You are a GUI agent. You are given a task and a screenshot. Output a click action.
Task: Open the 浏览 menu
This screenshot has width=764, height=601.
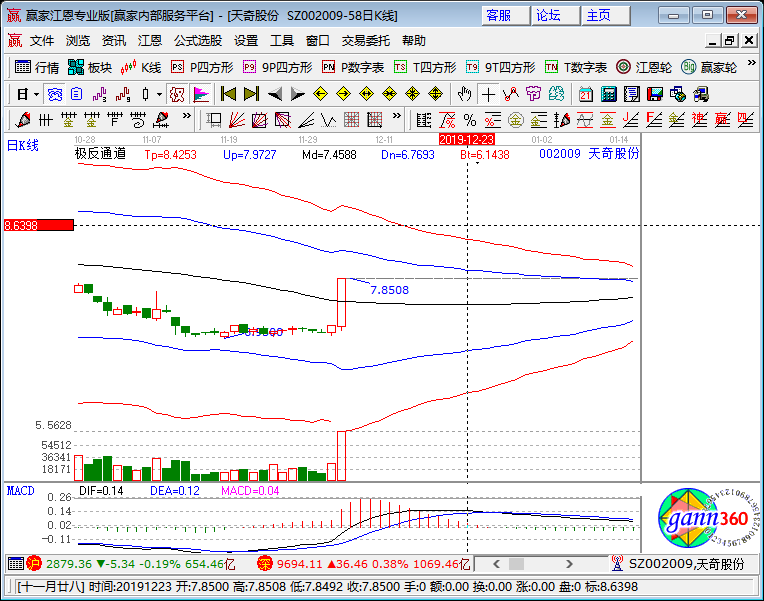pos(78,40)
